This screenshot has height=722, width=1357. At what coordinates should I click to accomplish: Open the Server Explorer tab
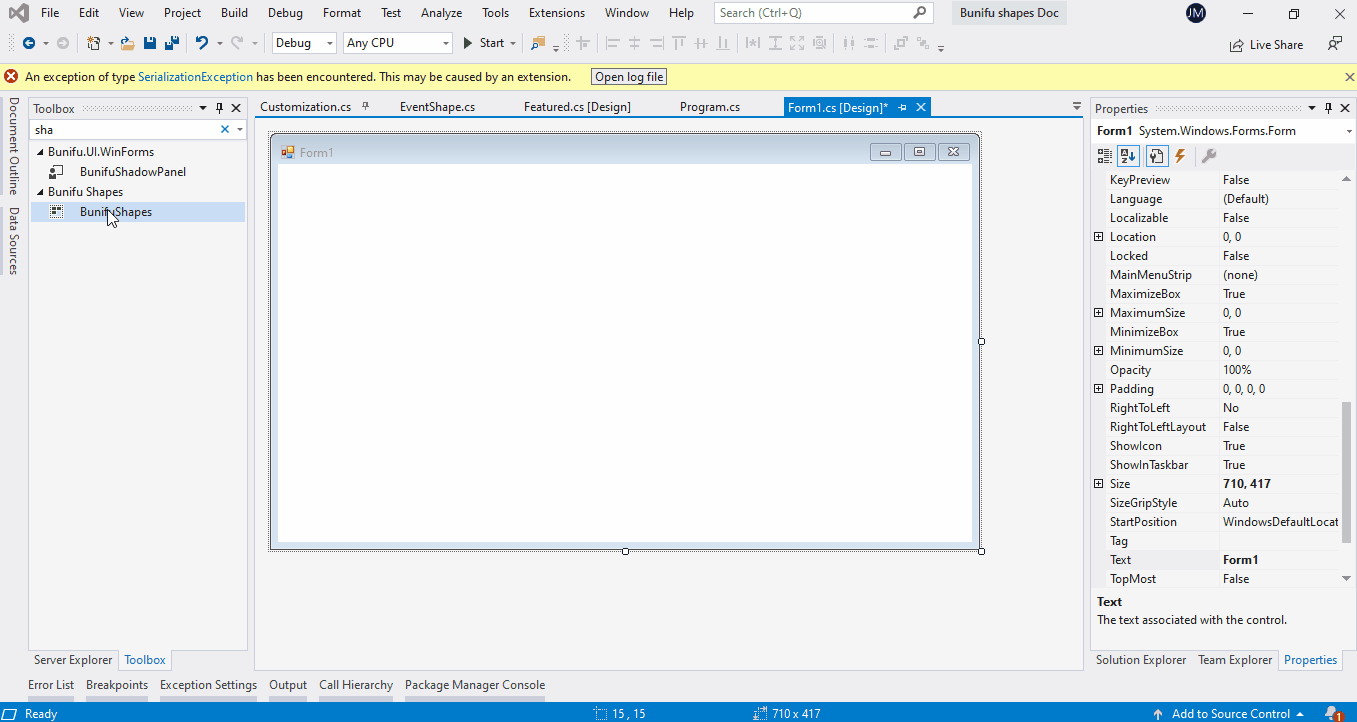(73, 660)
